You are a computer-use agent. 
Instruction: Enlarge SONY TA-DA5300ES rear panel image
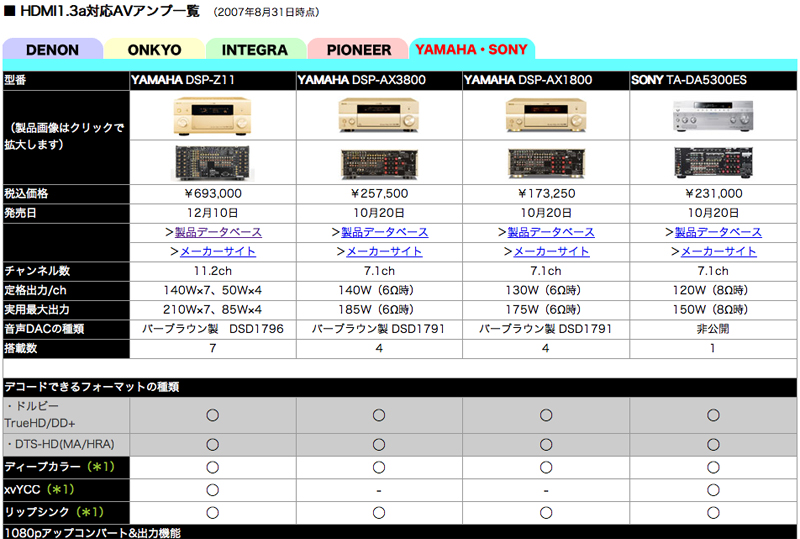coord(713,162)
